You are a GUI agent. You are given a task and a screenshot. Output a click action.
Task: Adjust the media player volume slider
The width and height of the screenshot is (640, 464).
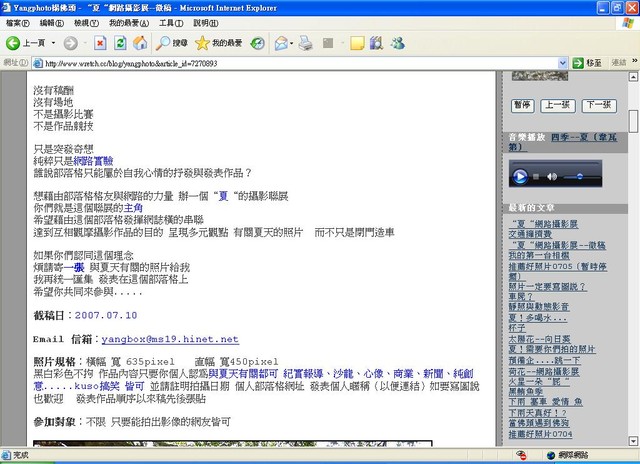pos(580,177)
